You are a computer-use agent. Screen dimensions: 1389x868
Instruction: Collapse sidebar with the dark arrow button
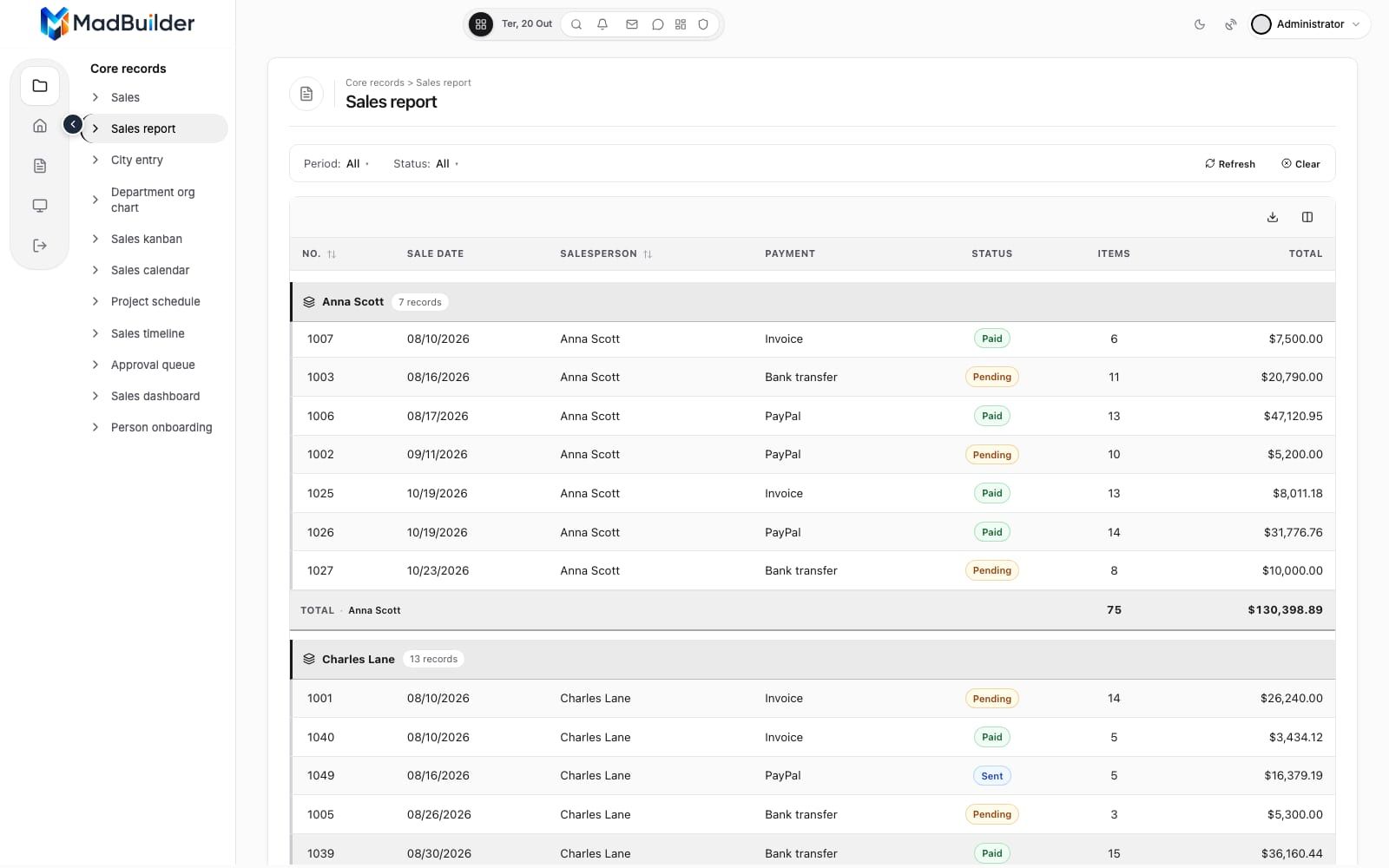point(73,125)
